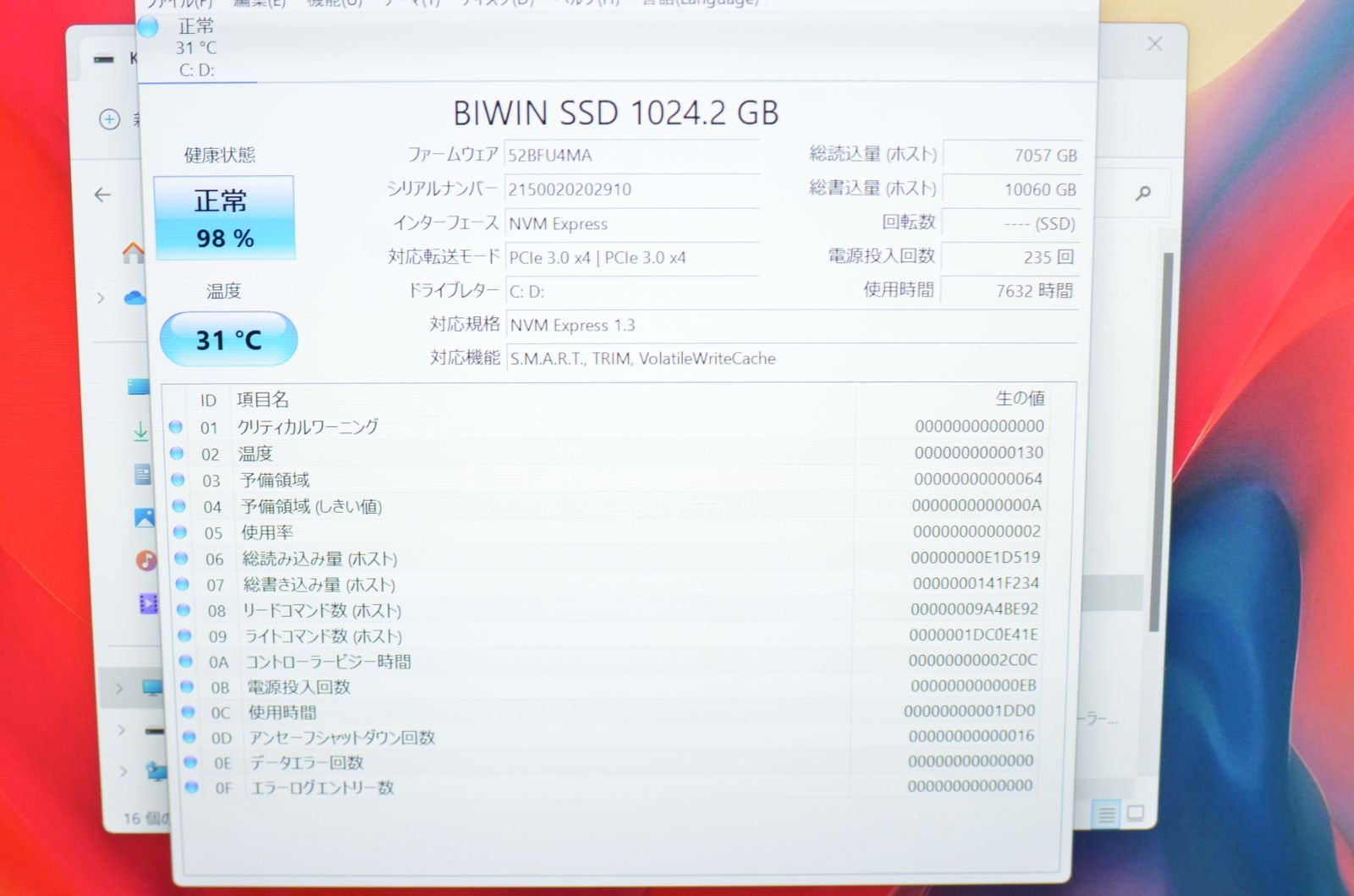This screenshot has width=1354, height=896.
Task: Click the power on count value 235 回
Action: click(1010, 256)
